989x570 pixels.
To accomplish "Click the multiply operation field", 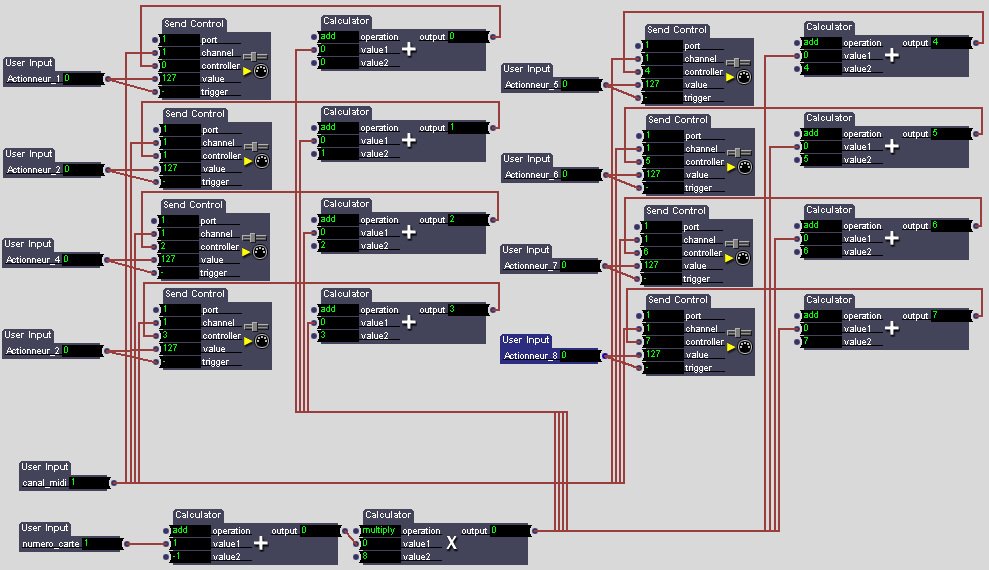I will pyautogui.click(x=379, y=530).
